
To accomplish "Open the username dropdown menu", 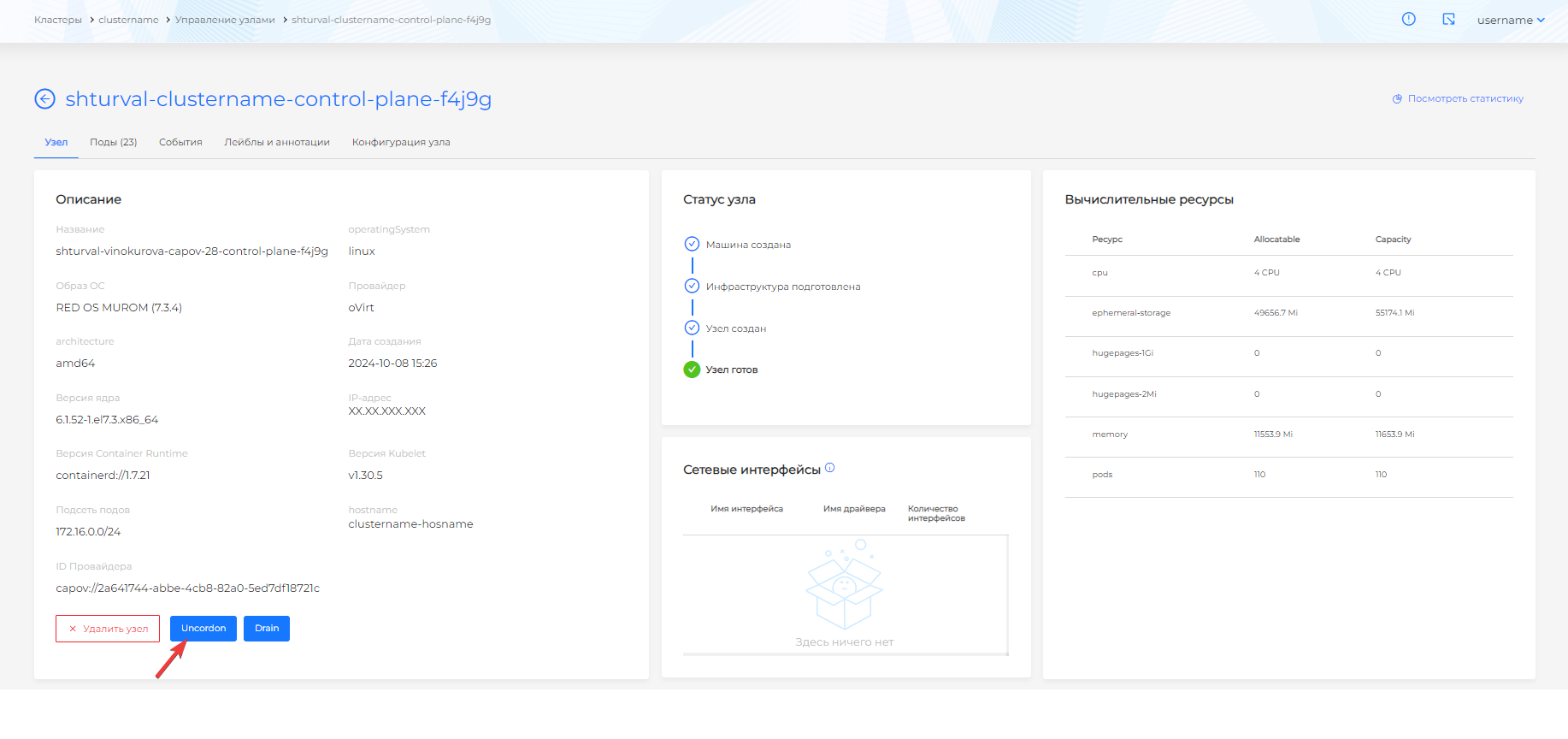I will point(1510,20).
